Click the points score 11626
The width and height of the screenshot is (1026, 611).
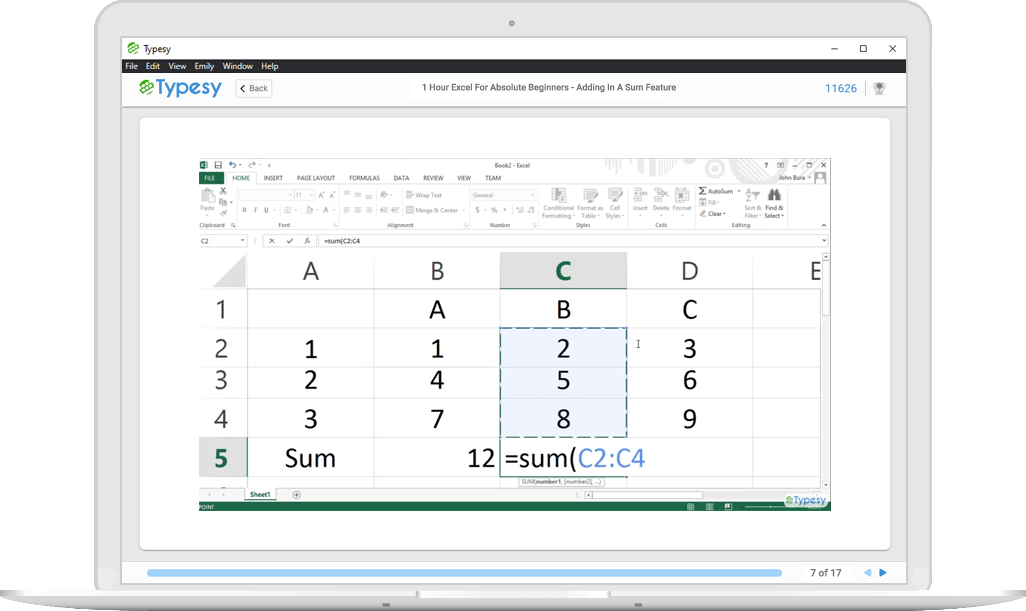841,88
